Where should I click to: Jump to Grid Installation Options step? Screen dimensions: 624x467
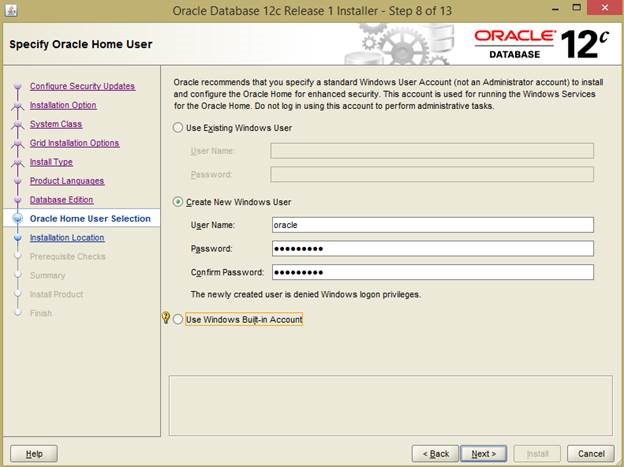click(74, 143)
